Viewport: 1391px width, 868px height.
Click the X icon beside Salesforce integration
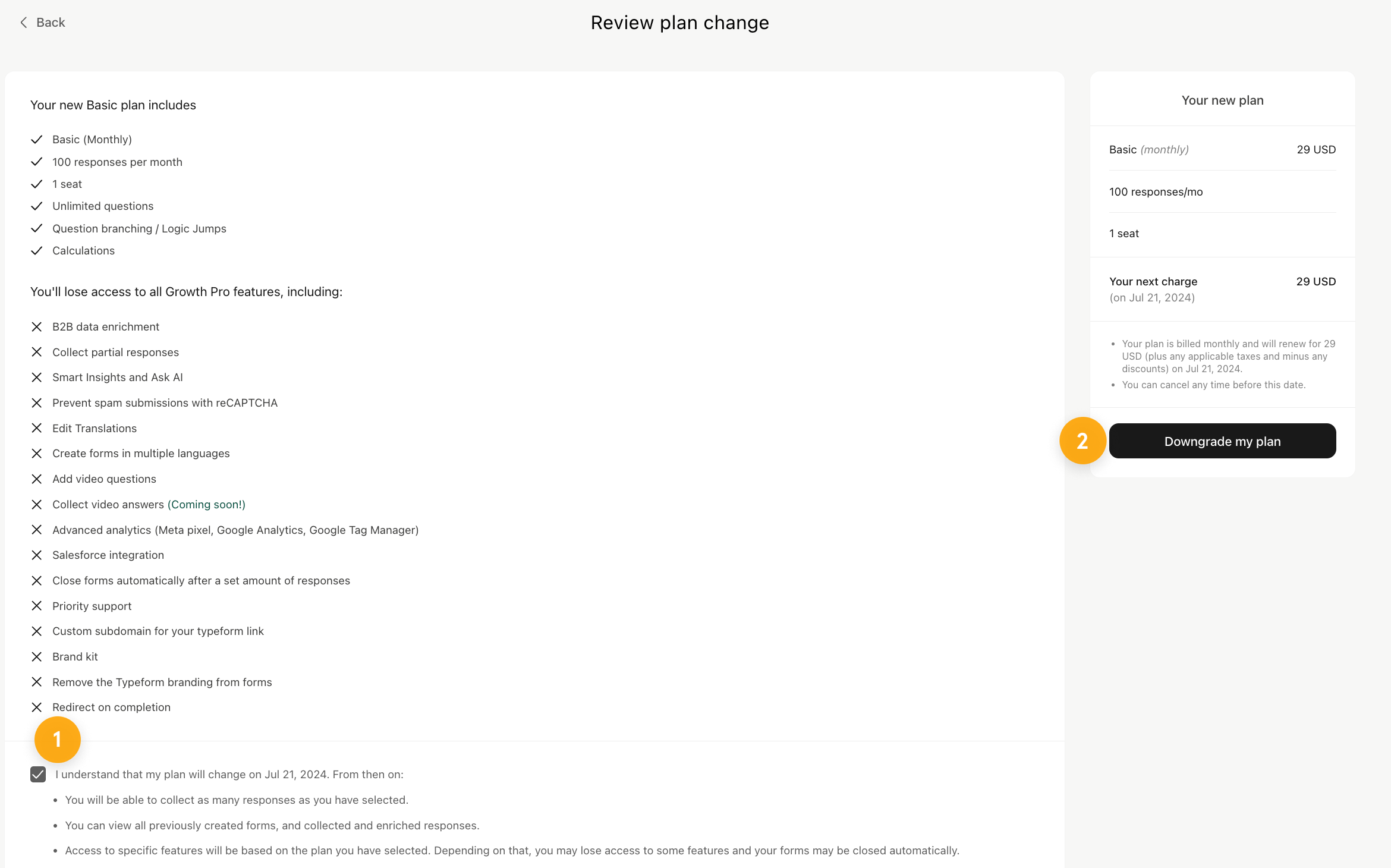point(37,555)
